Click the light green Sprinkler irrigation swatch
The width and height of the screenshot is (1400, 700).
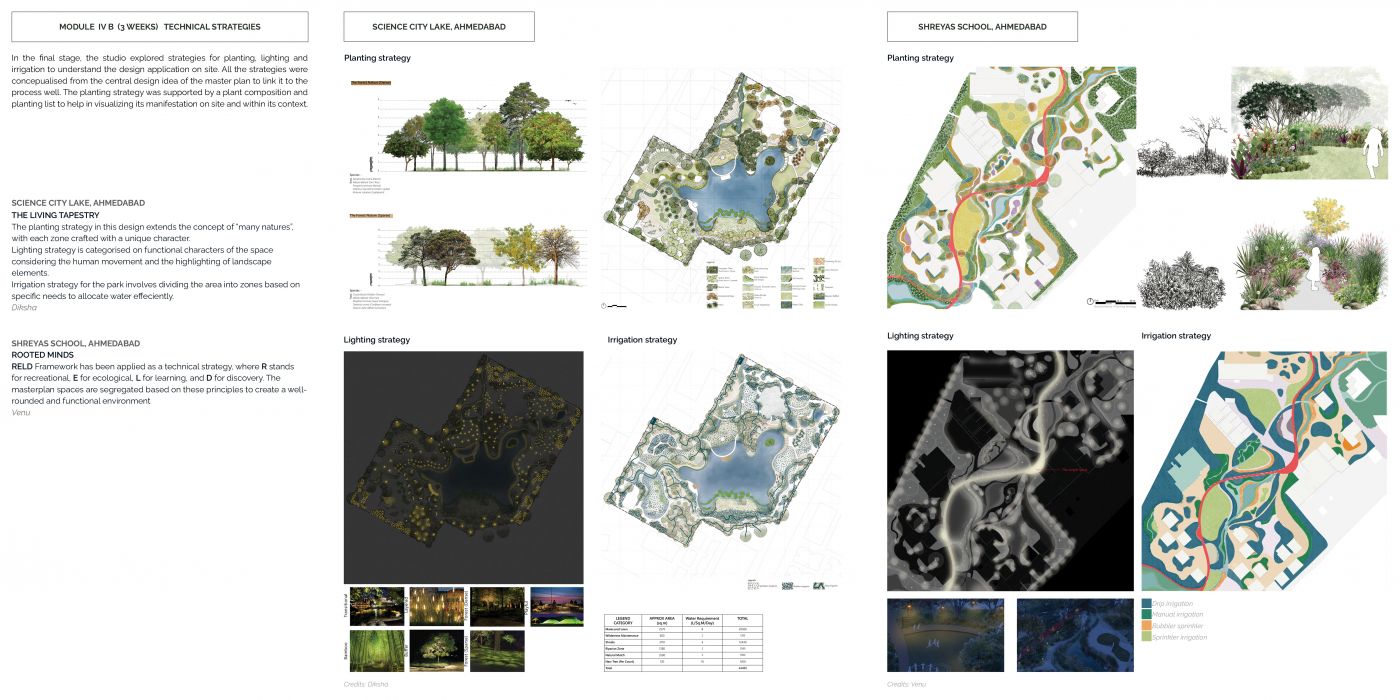1146,636
